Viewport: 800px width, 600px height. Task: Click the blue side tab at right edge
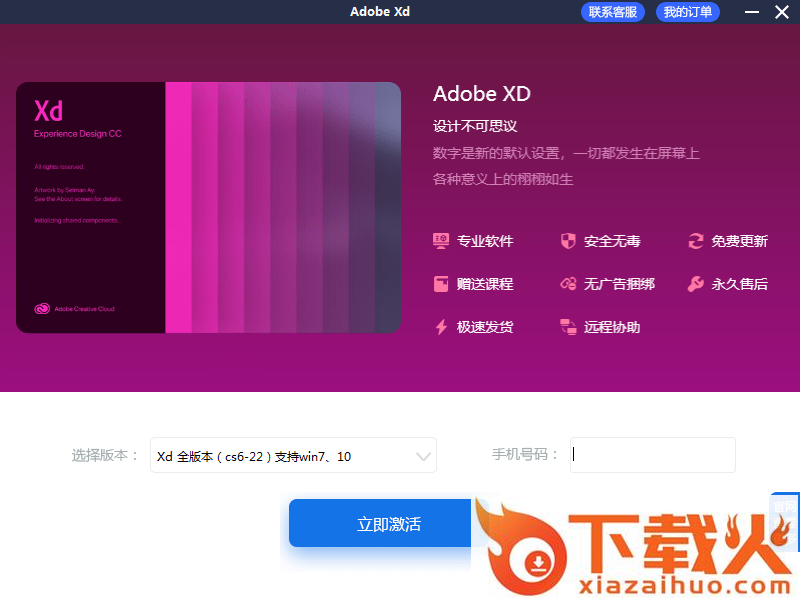(x=785, y=520)
